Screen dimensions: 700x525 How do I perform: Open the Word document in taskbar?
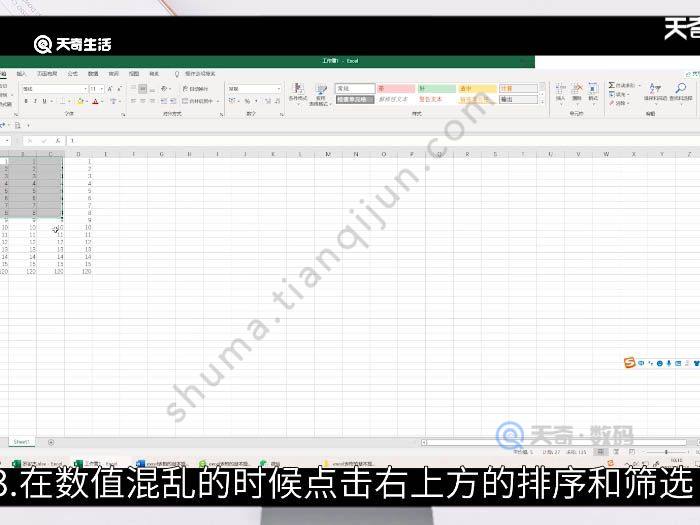pos(161,463)
